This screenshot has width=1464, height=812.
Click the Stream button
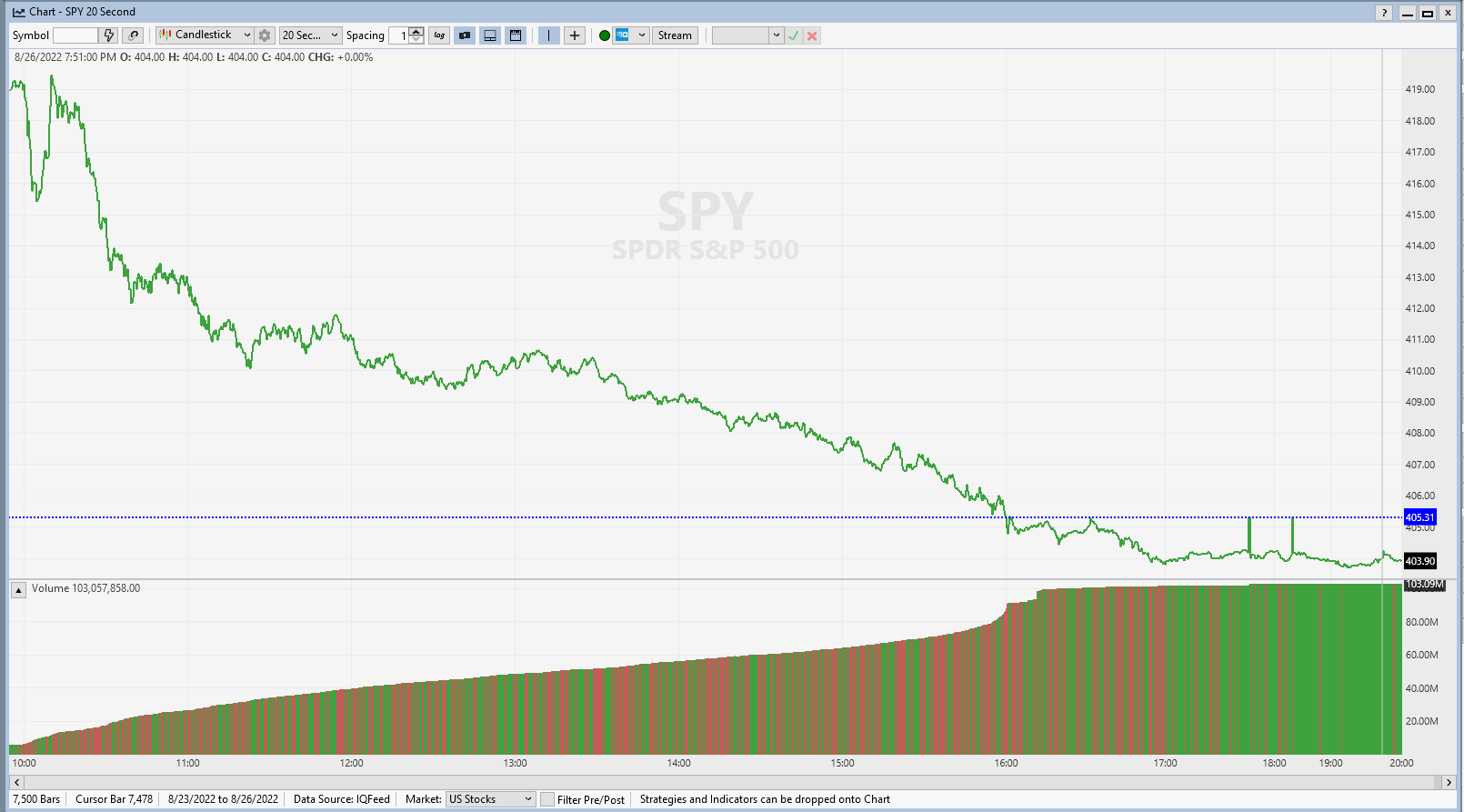tap(675, 35)
